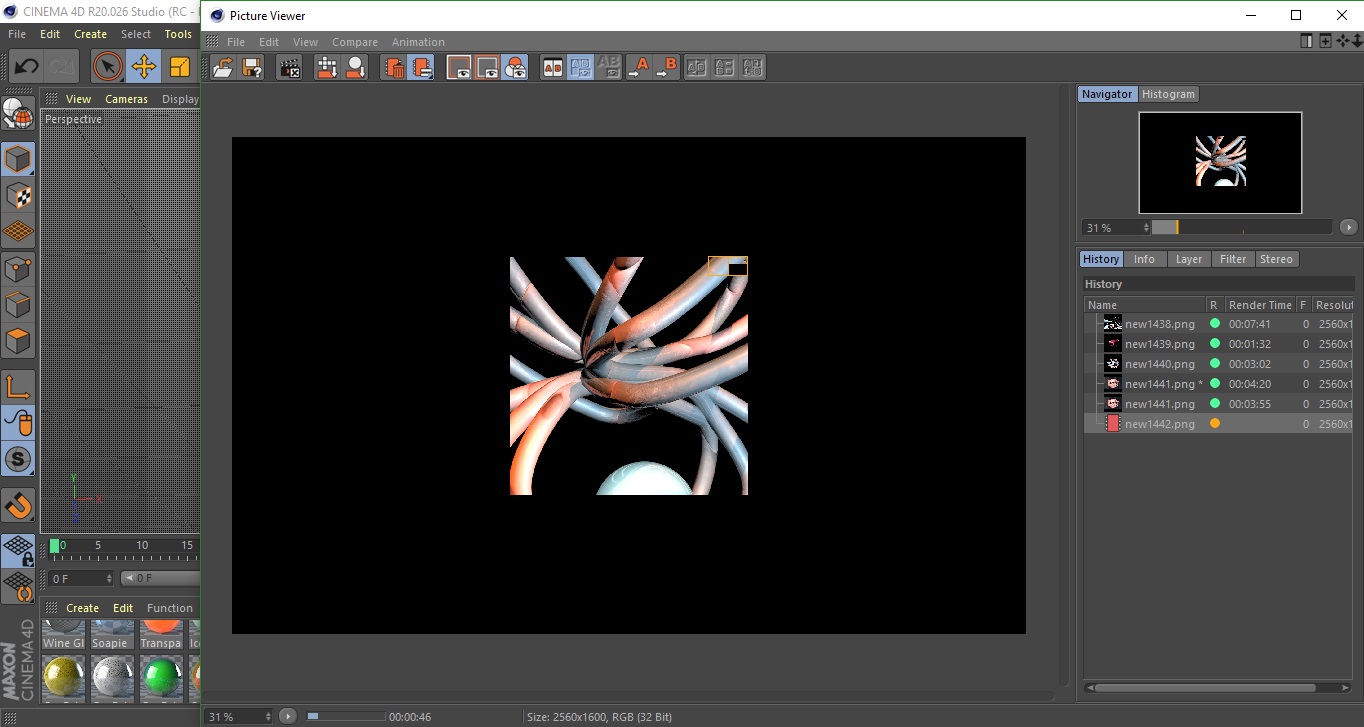Switch to the Histogram tab
Screen dimensions: 1364x727
[1168, 94]
